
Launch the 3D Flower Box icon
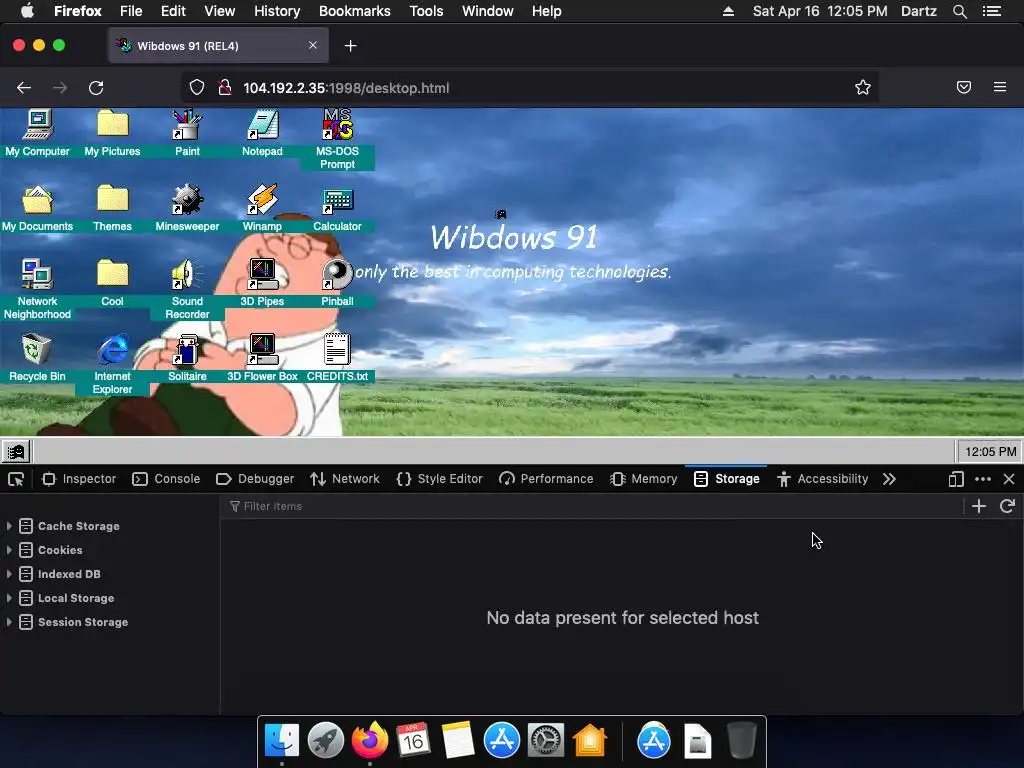click(263, 358)
